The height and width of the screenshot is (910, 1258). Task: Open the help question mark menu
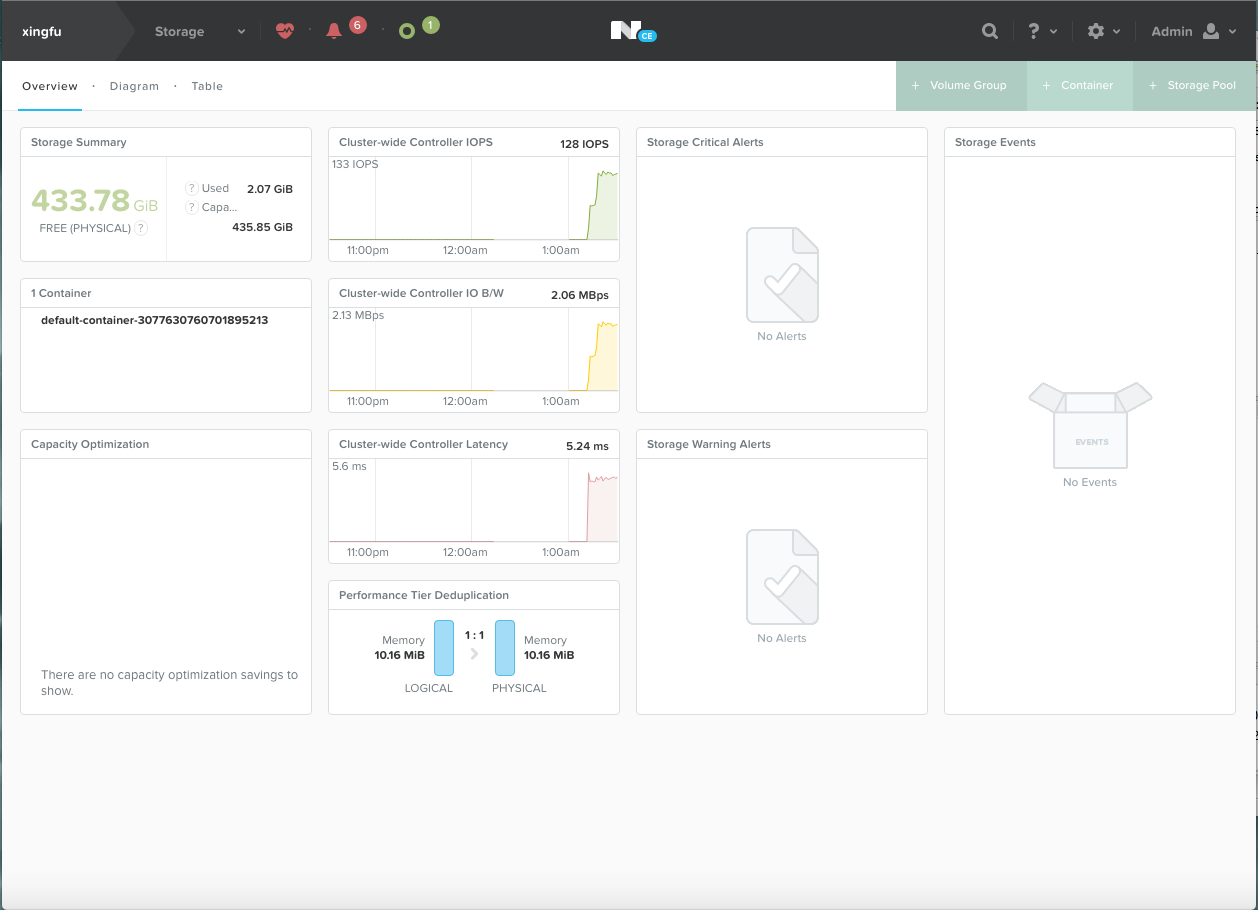point(1034,31)
